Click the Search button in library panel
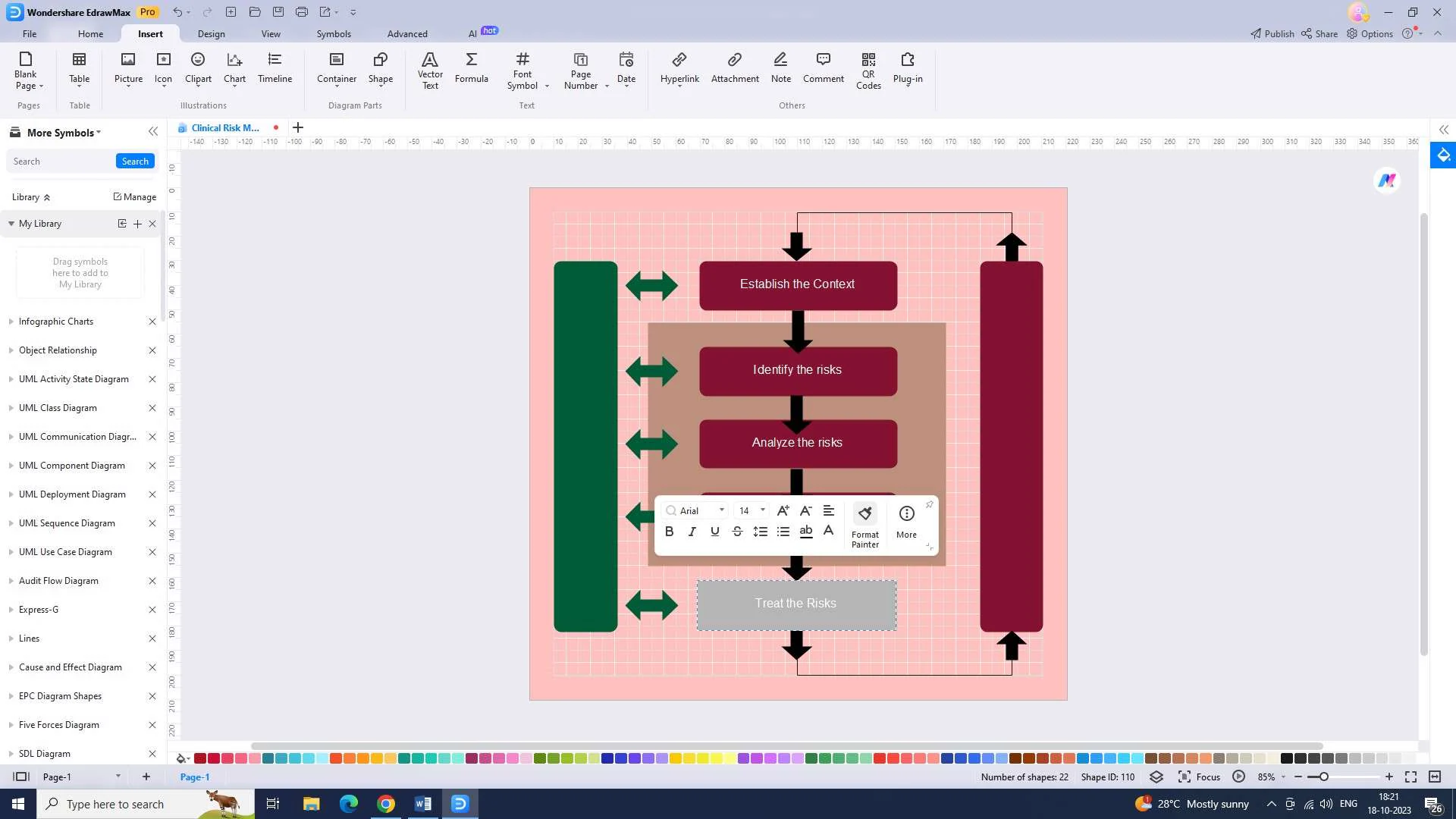The height and width of the screenshot is (819, 1456). [x=135, y=161]
